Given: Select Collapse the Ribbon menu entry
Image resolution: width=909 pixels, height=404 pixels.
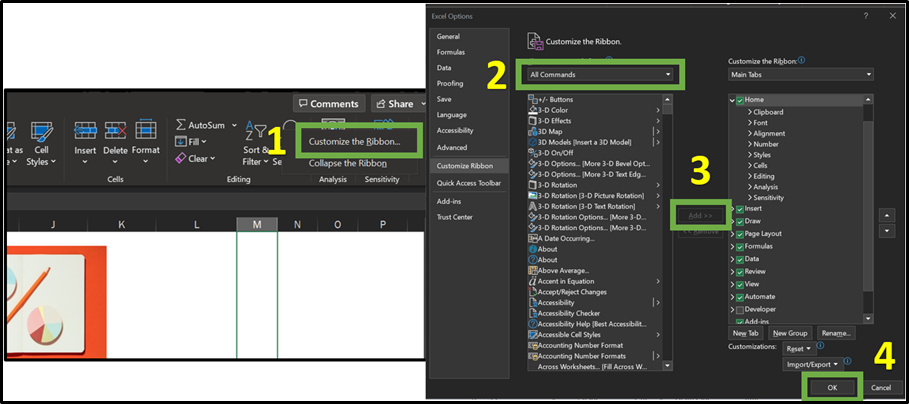Looking at the screenshot, I should coord(348,163).
